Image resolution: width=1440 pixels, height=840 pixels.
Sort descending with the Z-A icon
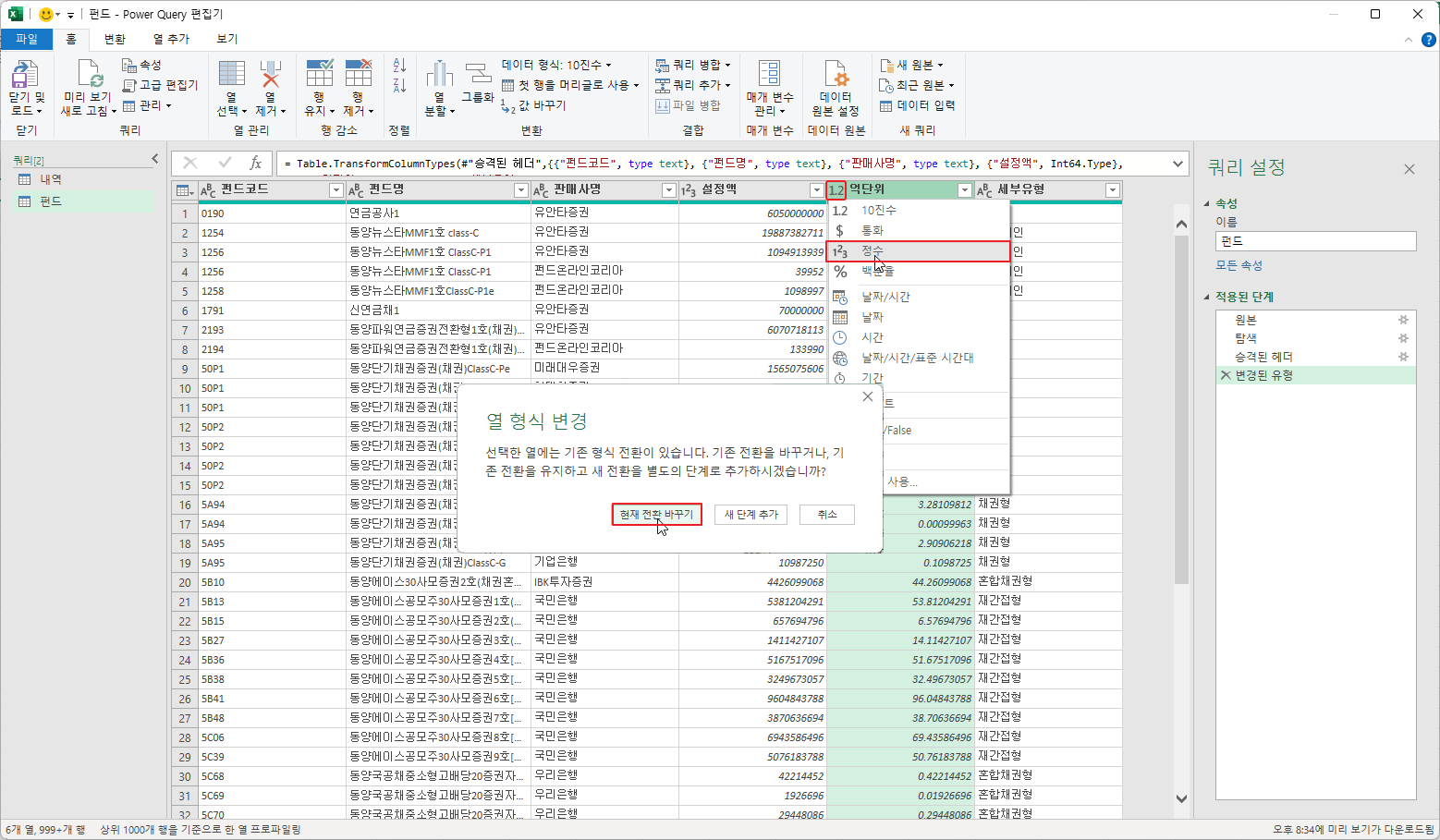[x=399, y=86]
